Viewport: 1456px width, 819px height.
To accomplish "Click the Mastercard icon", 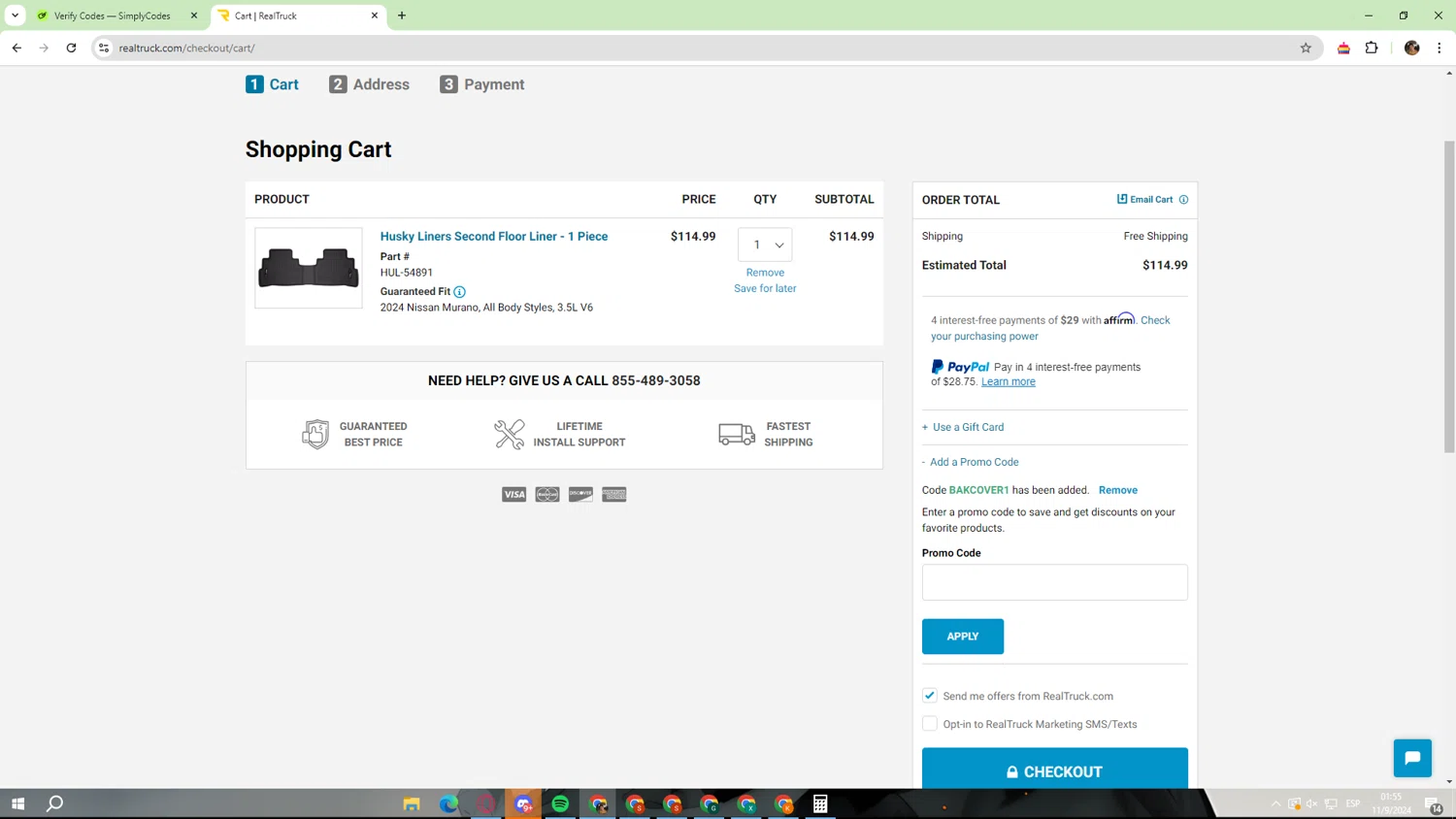I will [547, 495].
